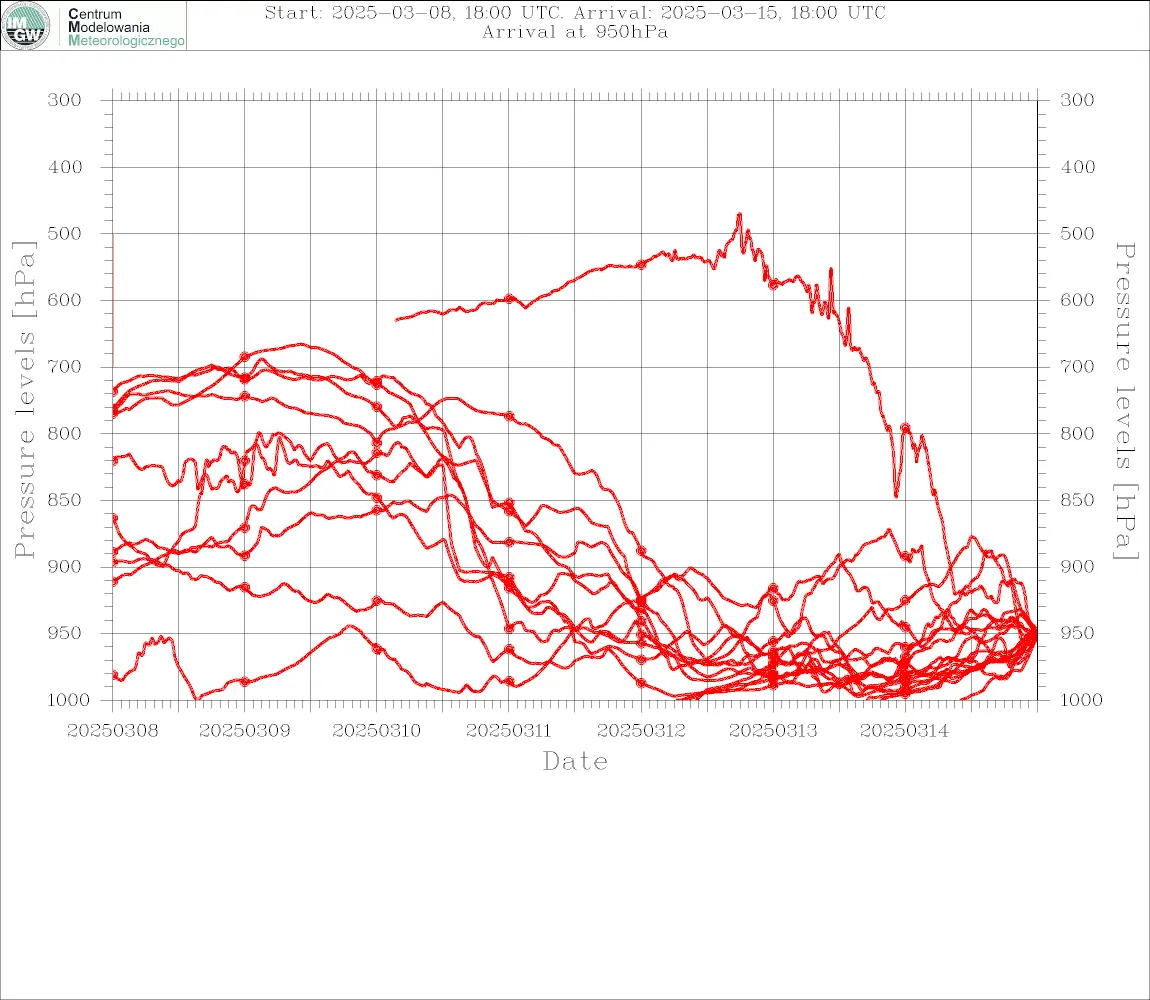Click the right-axis 400 tick label

point(1077,167)
